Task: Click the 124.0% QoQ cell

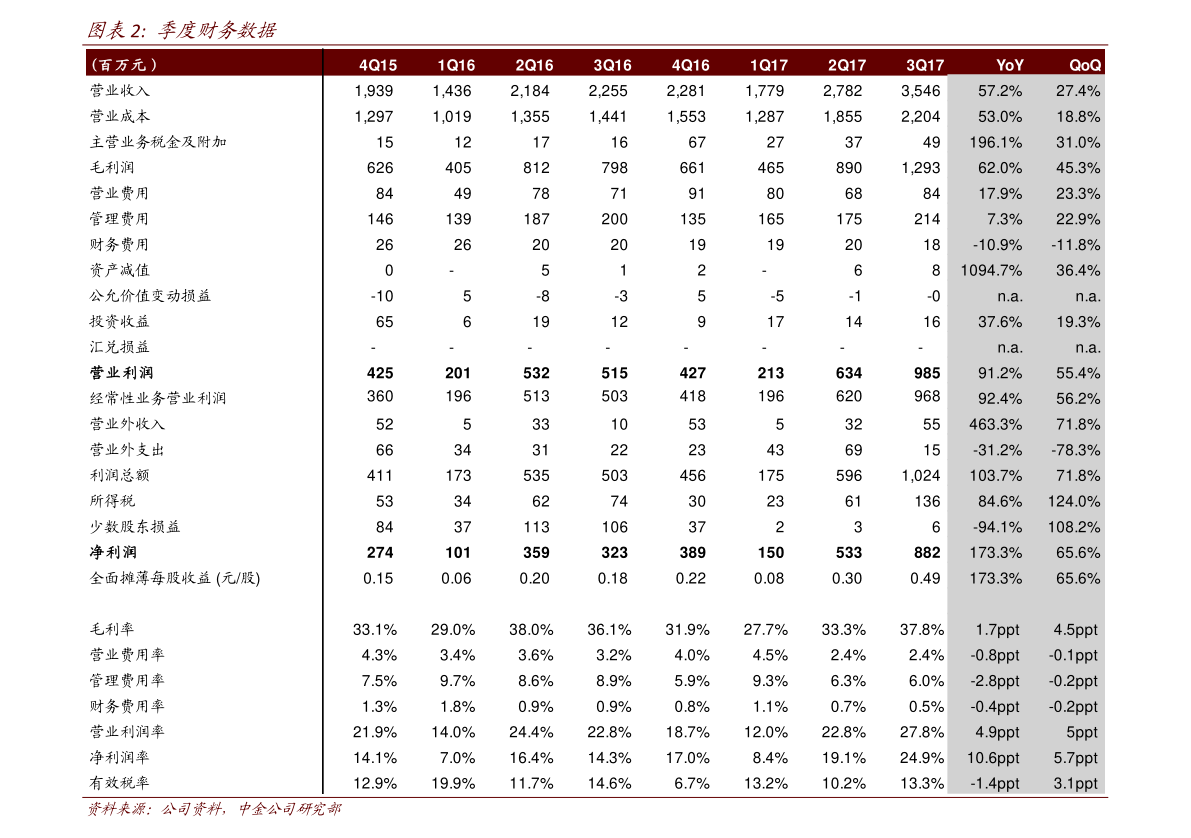Action: 1076,502
